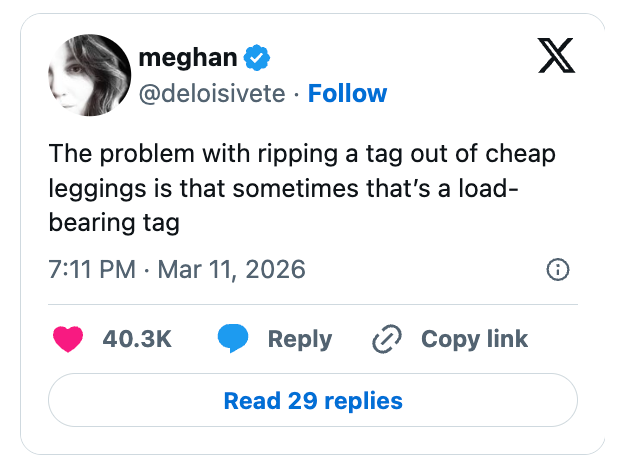Click the display name "meghan"
The height and width of the screenshot is (468, 632).
[188, 59]
